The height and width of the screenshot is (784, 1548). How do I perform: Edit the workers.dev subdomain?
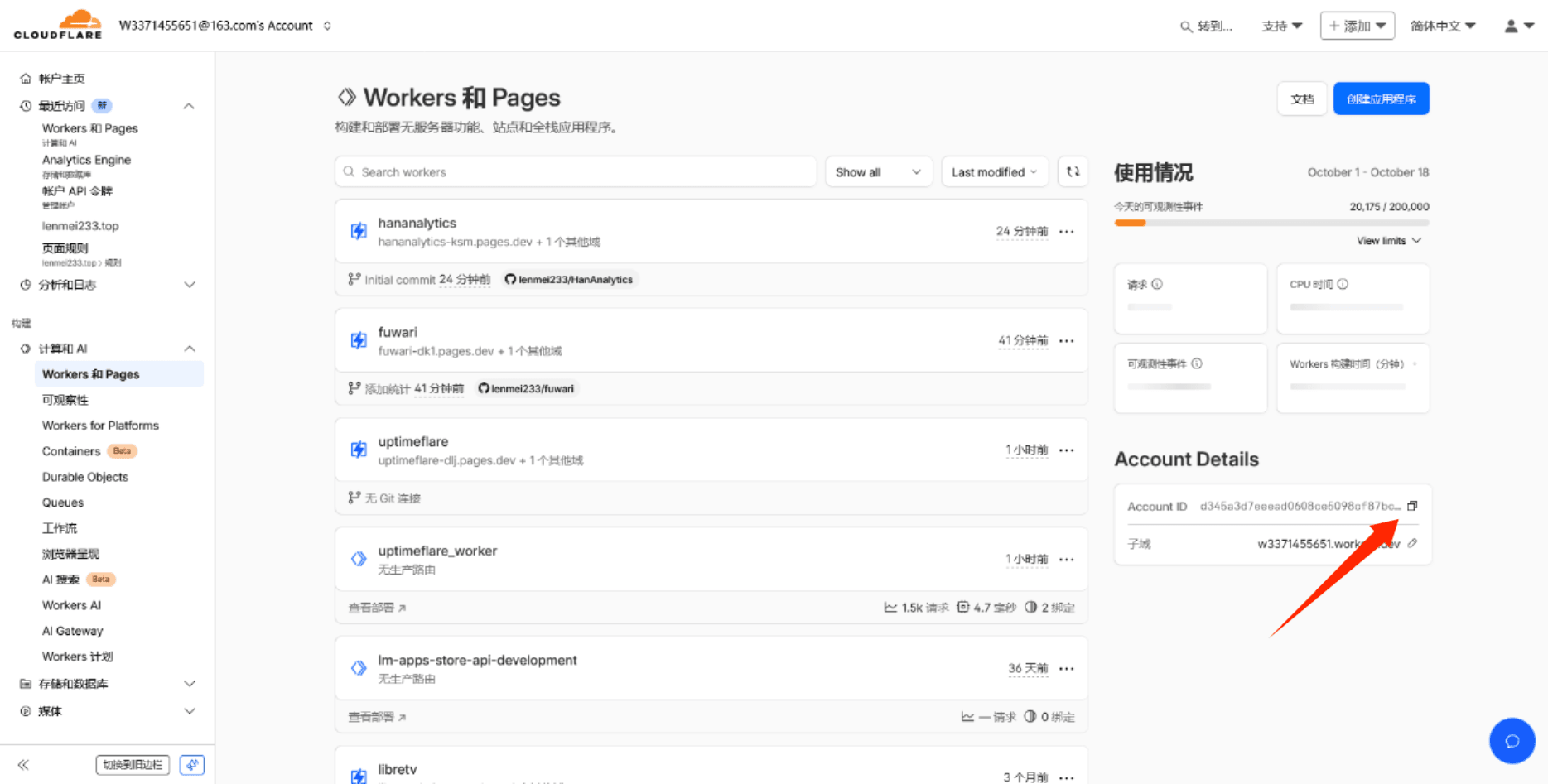tap(1414, 543)
